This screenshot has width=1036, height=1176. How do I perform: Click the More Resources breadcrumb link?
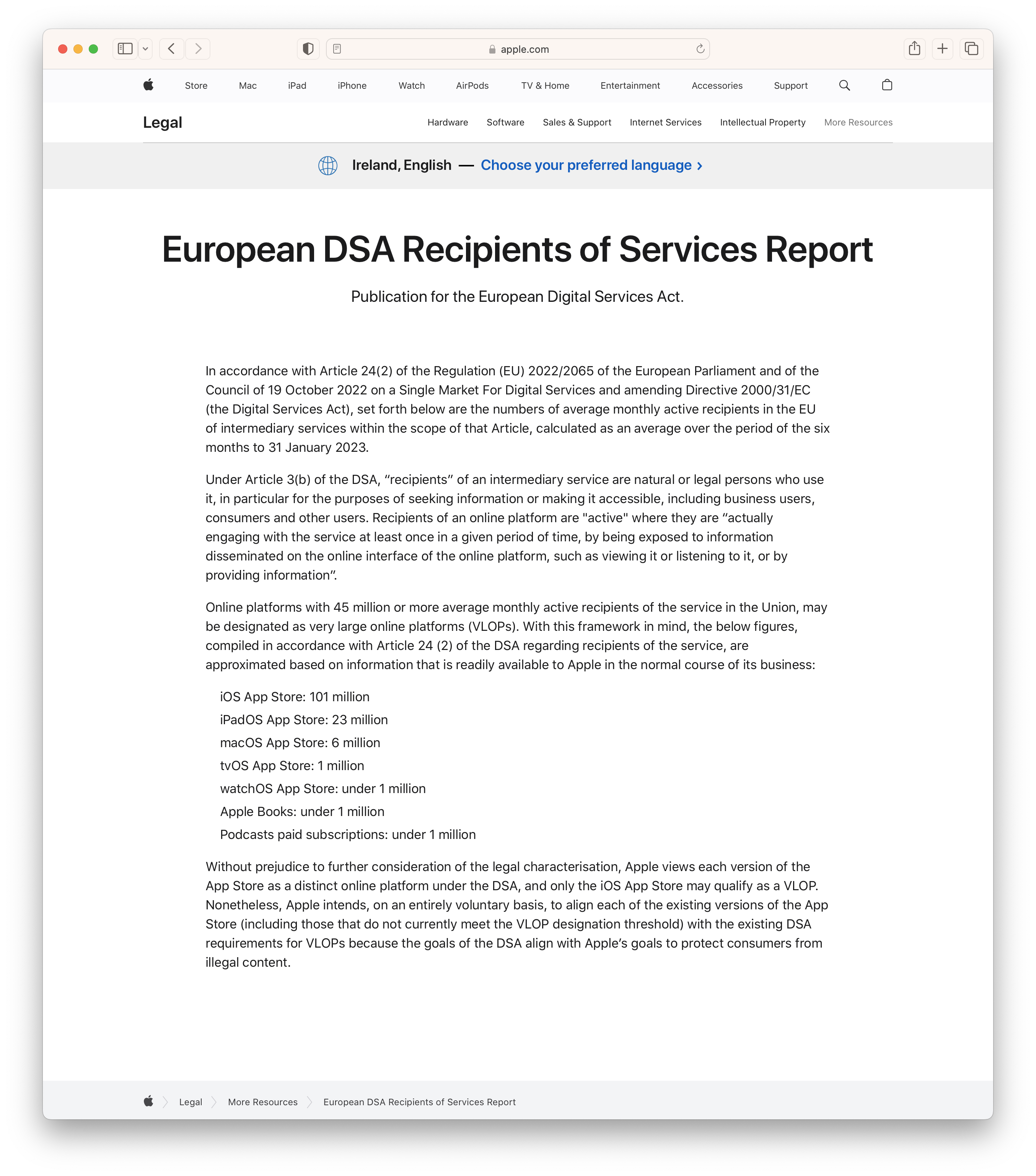[263, 1102]
